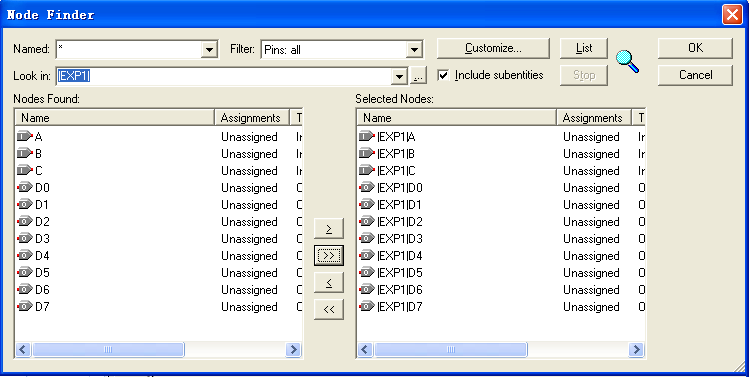Click Name column header in Nodes Found
749x377 pixels.
(x=115, y=118)
